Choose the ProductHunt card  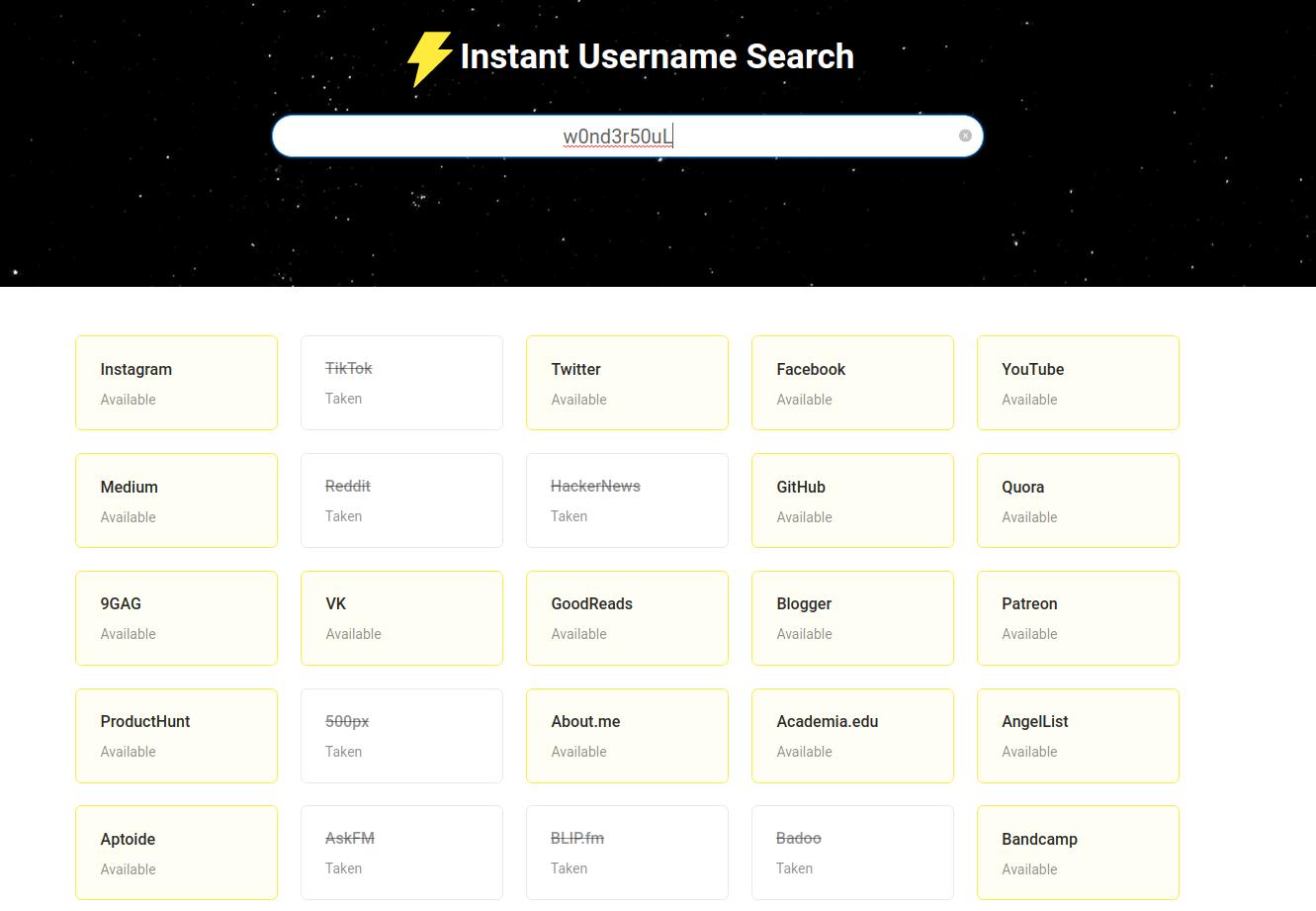(x=176, y=736)
